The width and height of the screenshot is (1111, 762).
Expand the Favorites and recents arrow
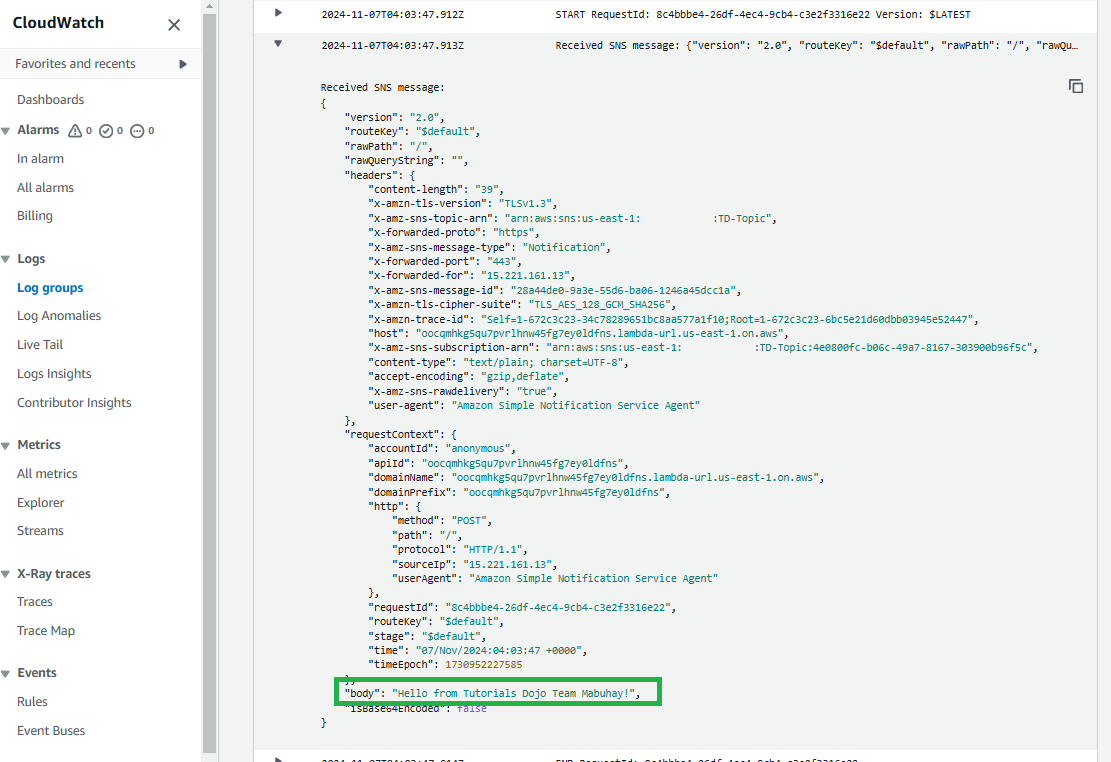(183, 64)
